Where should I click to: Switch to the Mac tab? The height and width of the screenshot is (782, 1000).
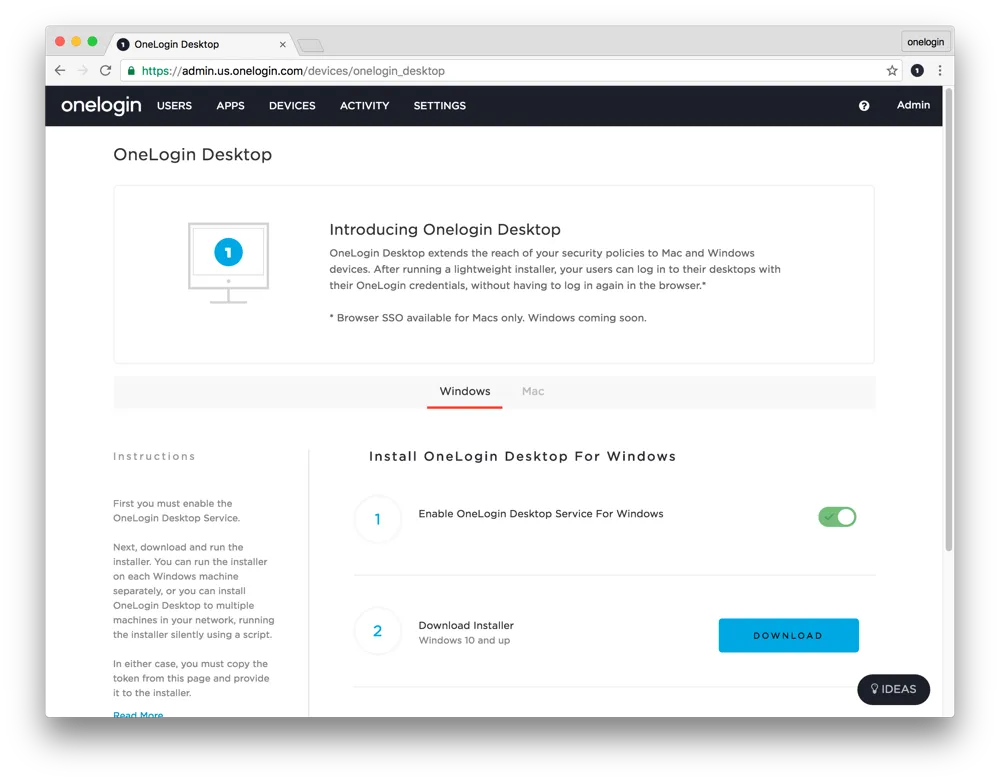pos(533,391)
